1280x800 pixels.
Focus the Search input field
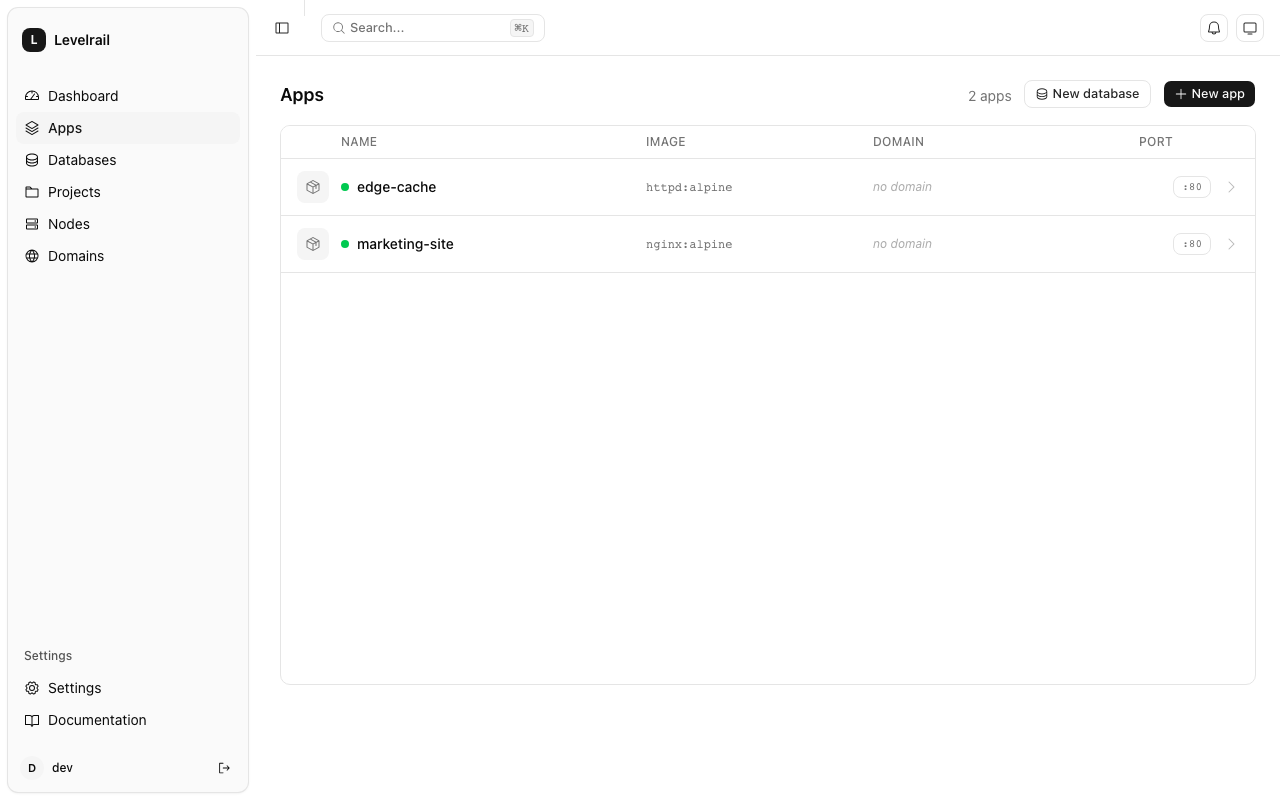pos(433,28)
